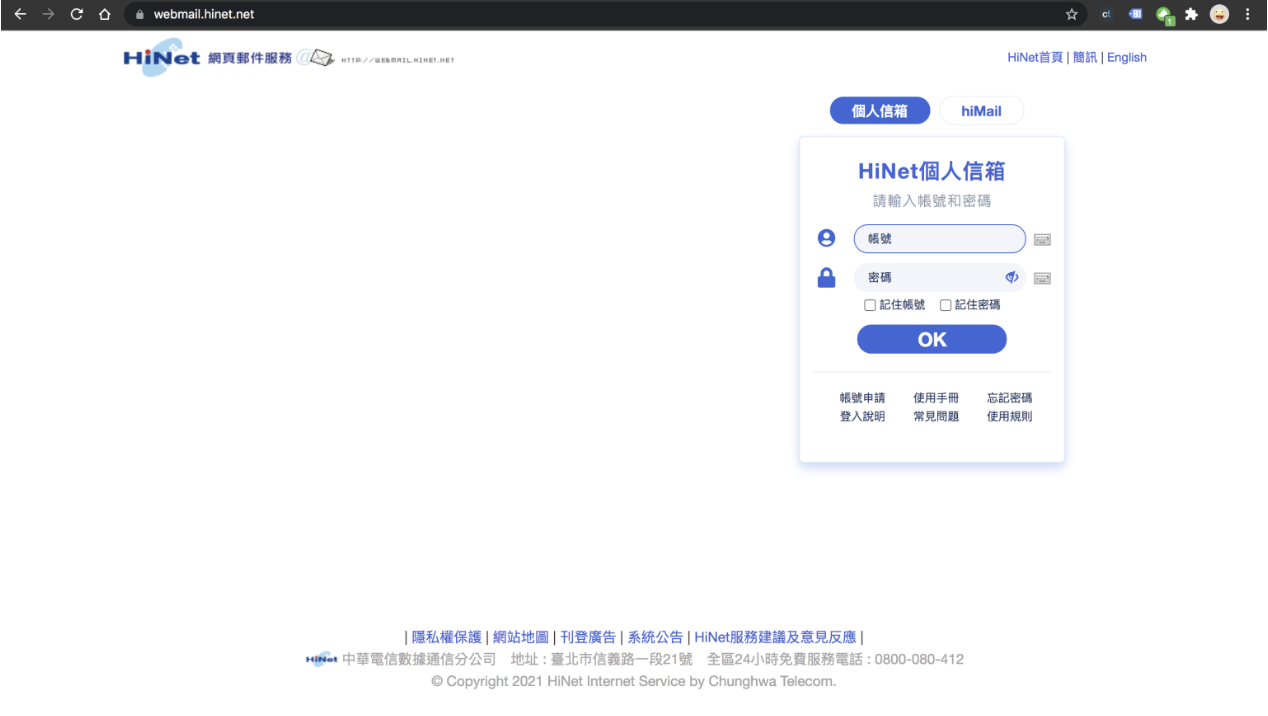The width and height of the screenshot is (1268, 716).
Task: Click 忘記密碼 link
Action: (1010, 398)
